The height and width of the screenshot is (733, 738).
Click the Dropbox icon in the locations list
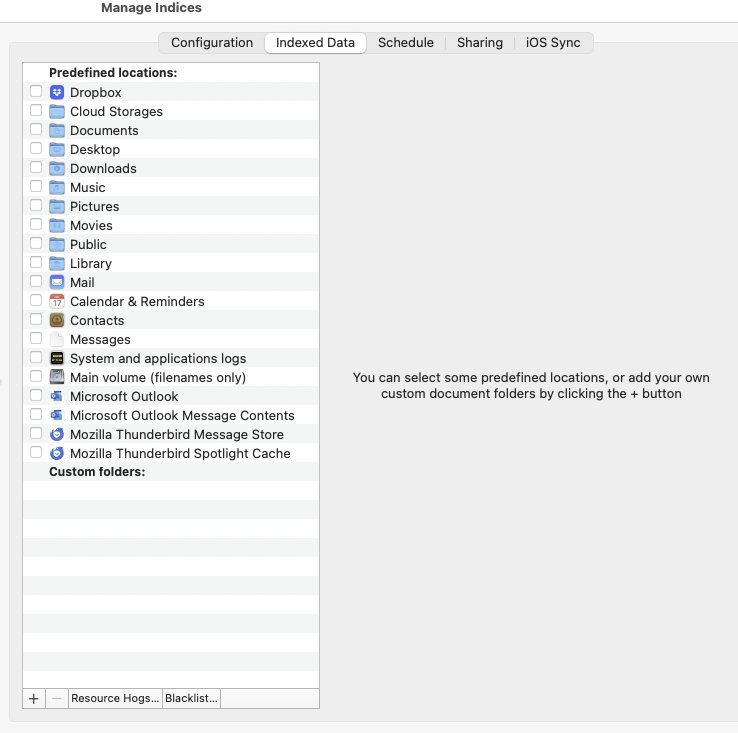click(x=57, y=92)
